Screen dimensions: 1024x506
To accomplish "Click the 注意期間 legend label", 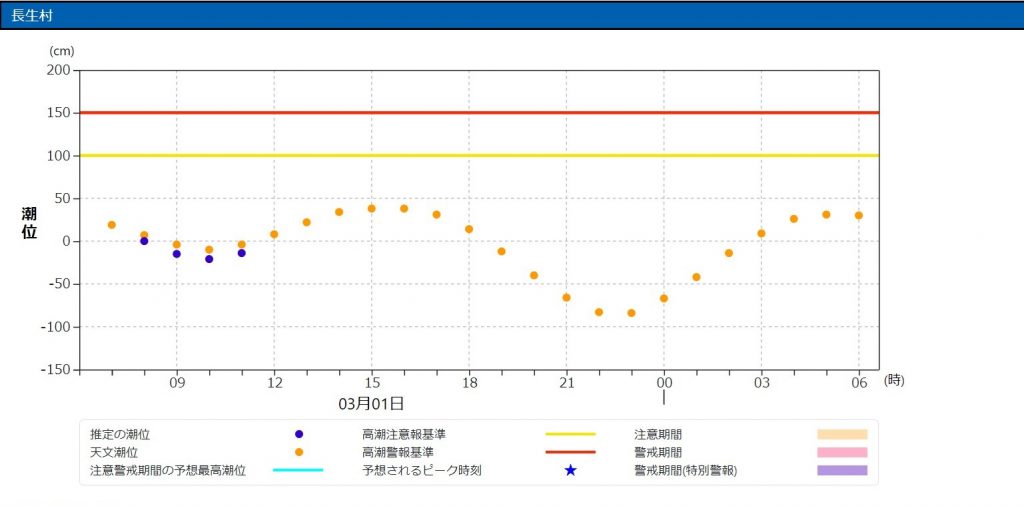I will [658, 434].
